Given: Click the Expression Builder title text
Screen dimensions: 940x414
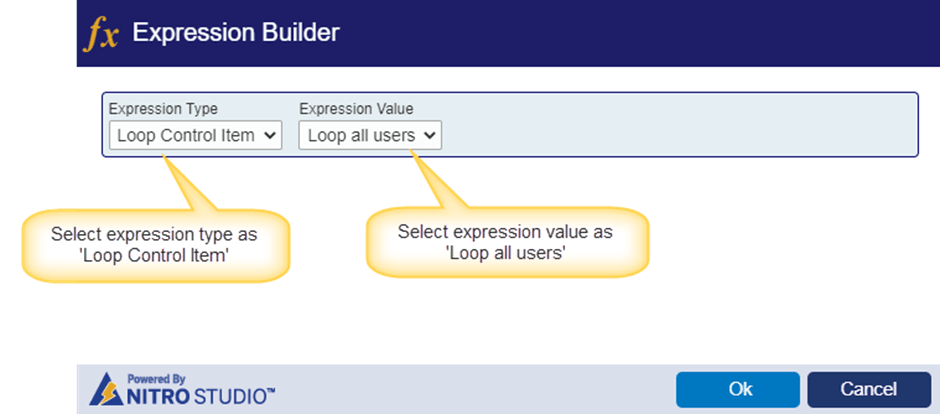Looking at the screenshot, I should tap(236, 33).
